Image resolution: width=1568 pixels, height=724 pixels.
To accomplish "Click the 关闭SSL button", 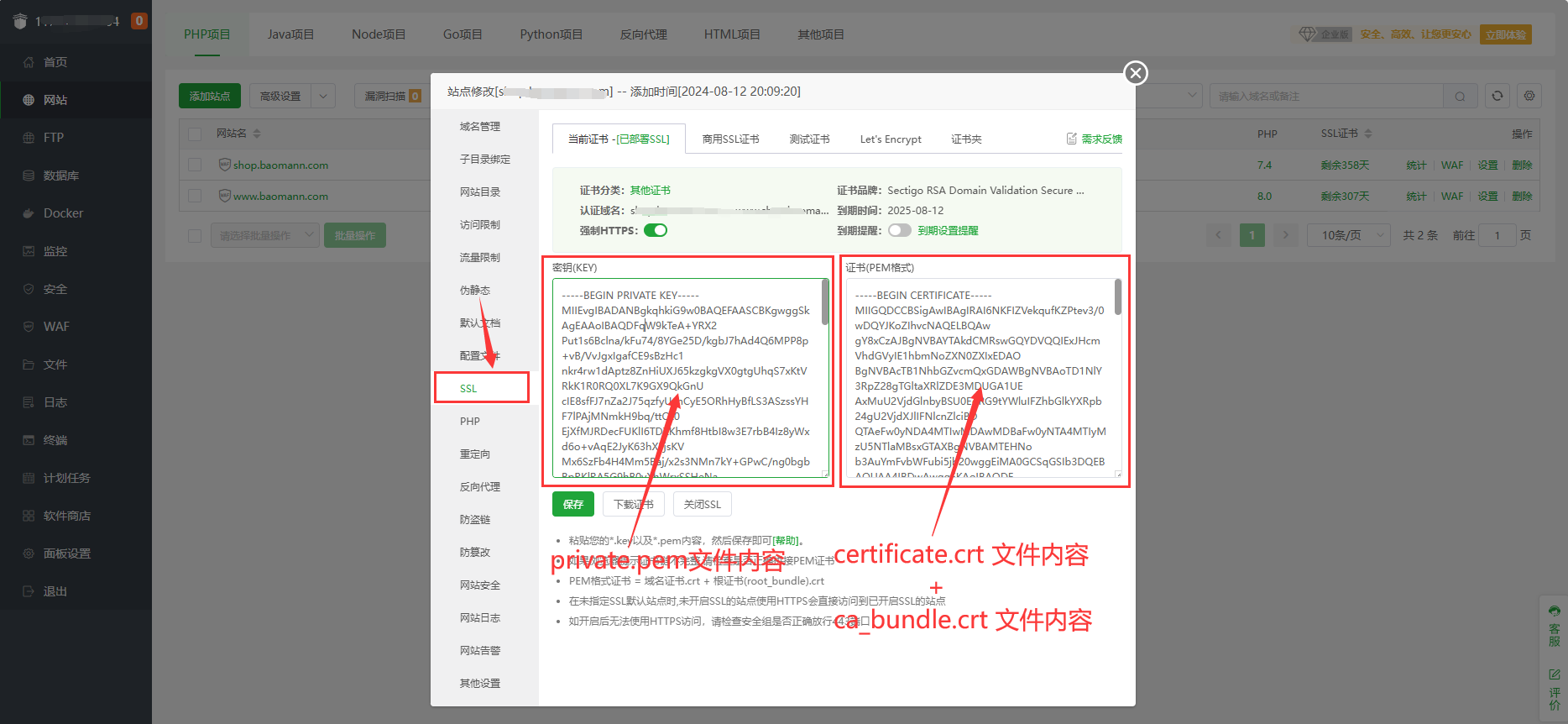I will point(703,504).
